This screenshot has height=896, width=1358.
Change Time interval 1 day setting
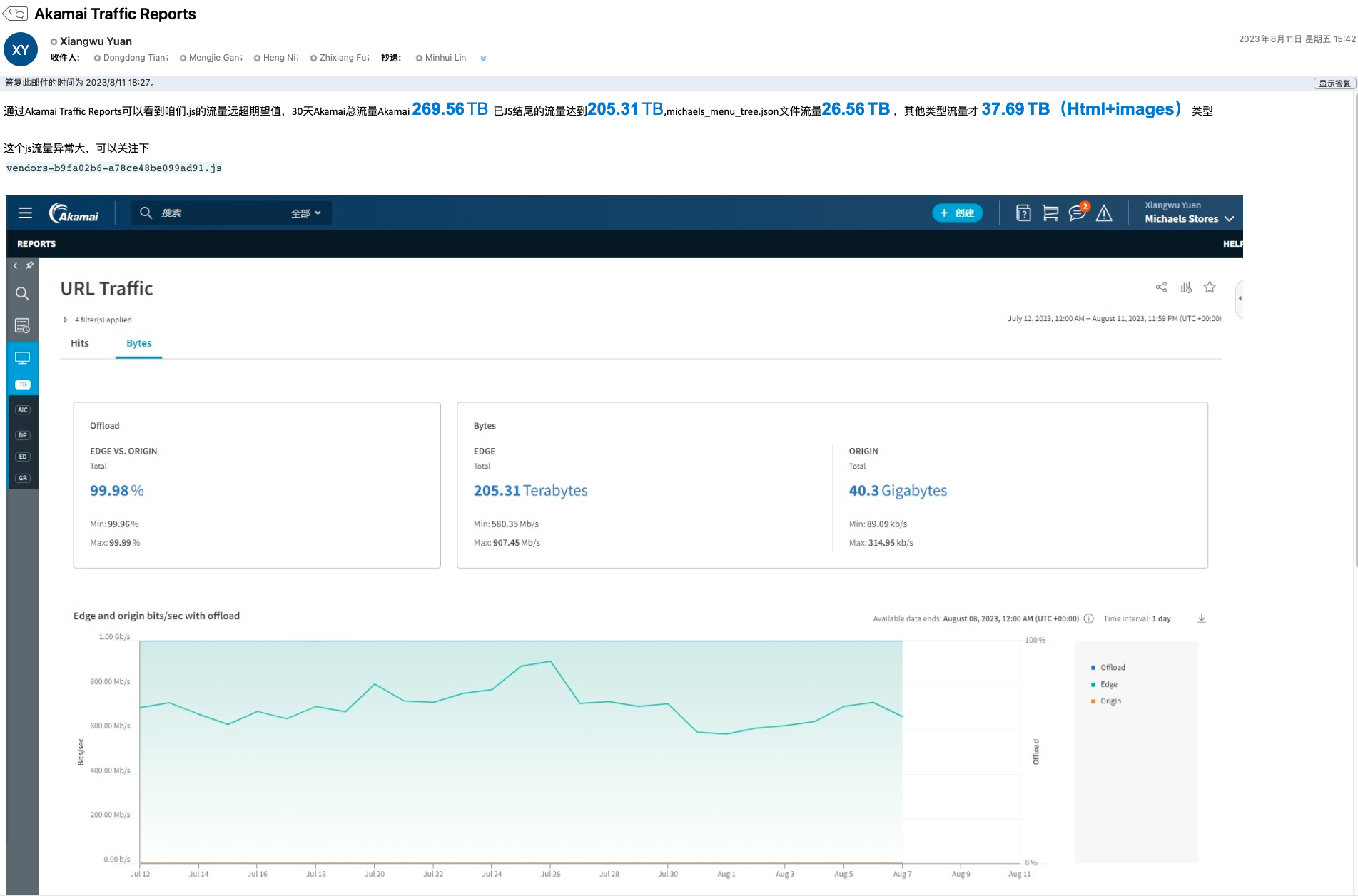click(1137, 618)
